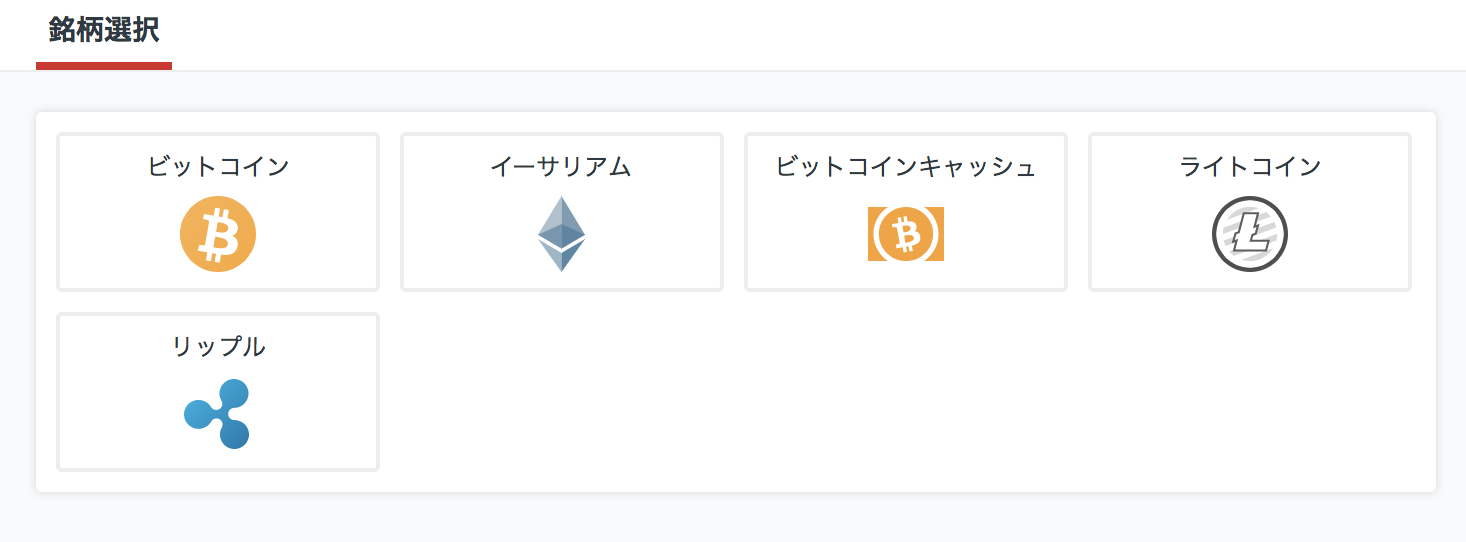Choose the Ripple card right of its logo
Screen dimensions: 1466x542
(x=315, y=414)
